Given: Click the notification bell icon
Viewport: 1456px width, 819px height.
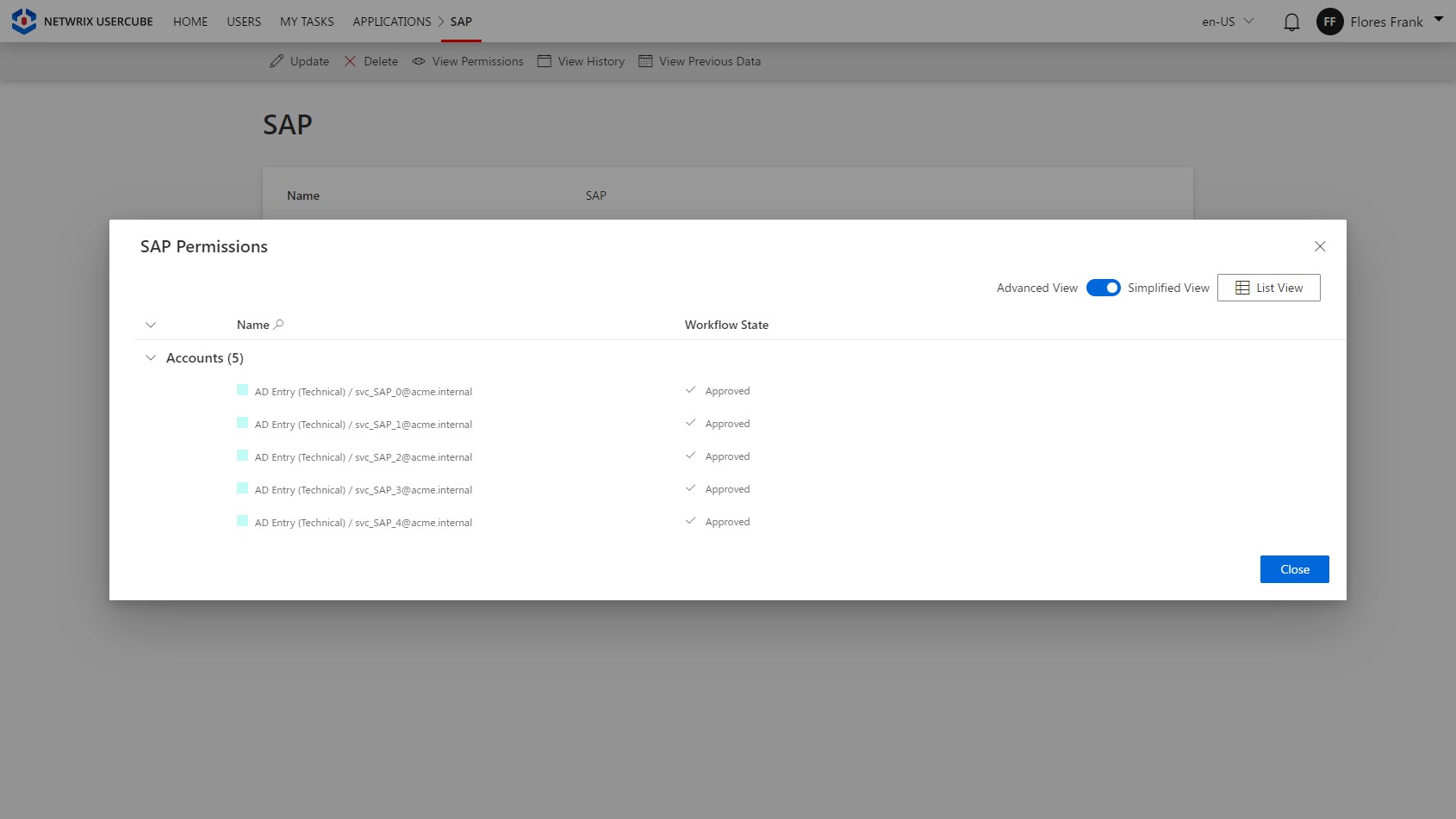Looking at the screenshot, I should click(x=1291, y=22).
